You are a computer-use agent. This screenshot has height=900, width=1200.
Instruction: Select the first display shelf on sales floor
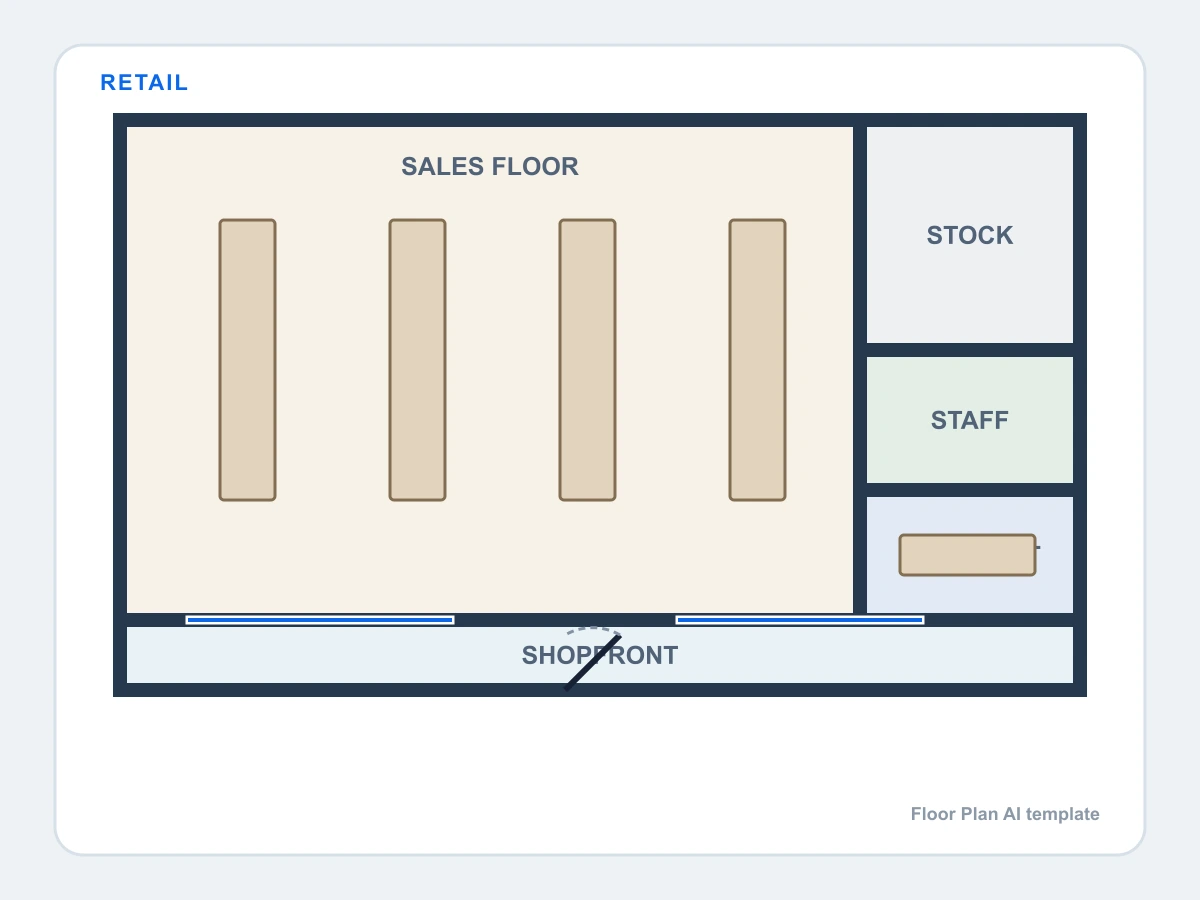point(247,360)
